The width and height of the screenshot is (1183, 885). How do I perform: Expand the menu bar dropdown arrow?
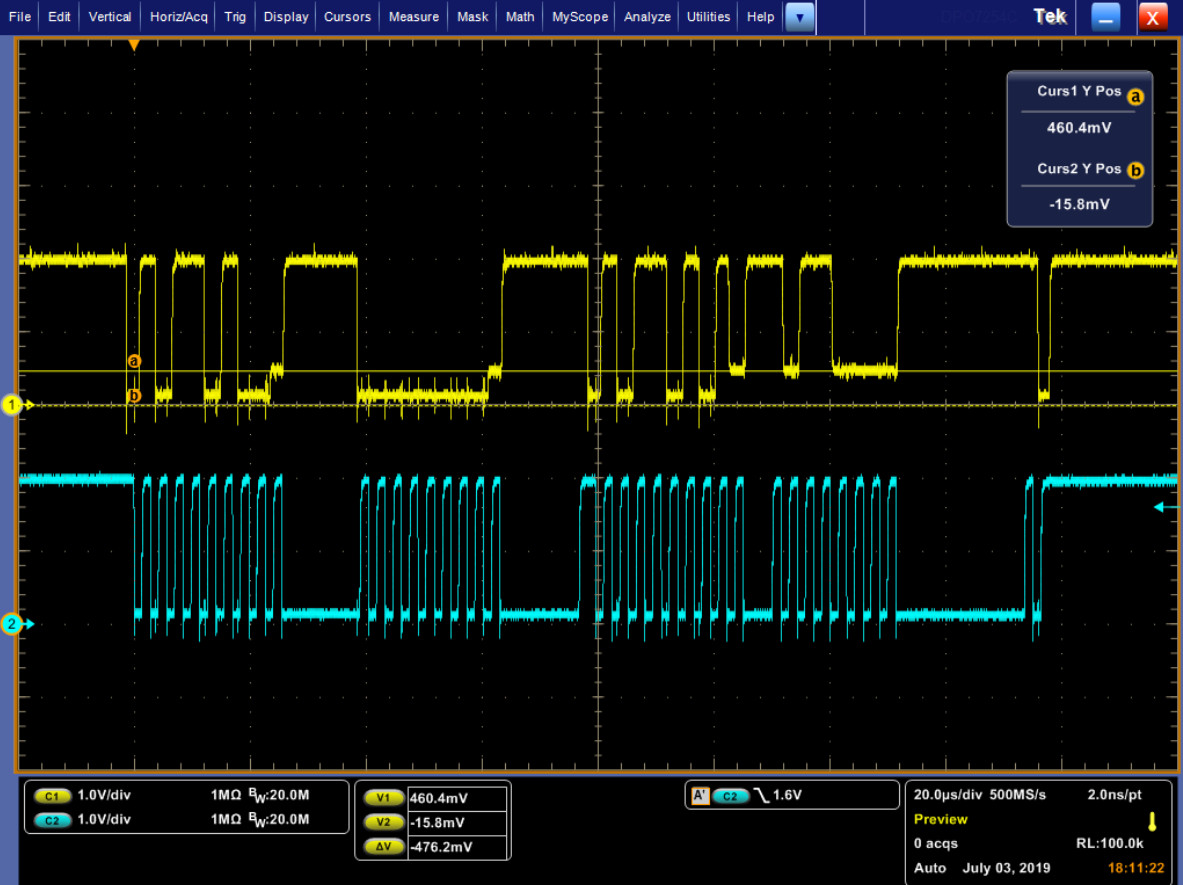tap(800, 17)
